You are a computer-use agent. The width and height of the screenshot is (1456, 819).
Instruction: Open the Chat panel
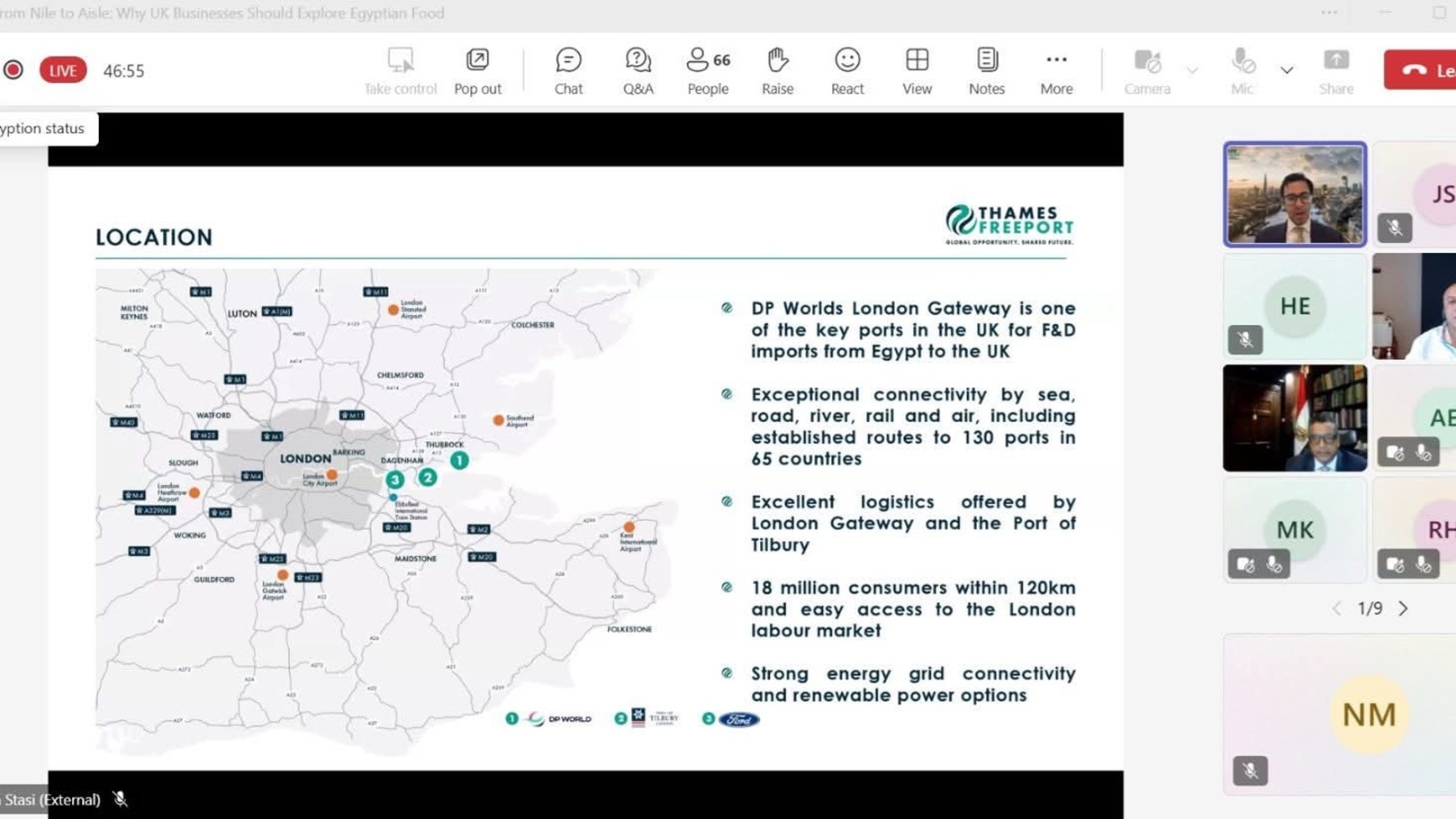point(568,71)
